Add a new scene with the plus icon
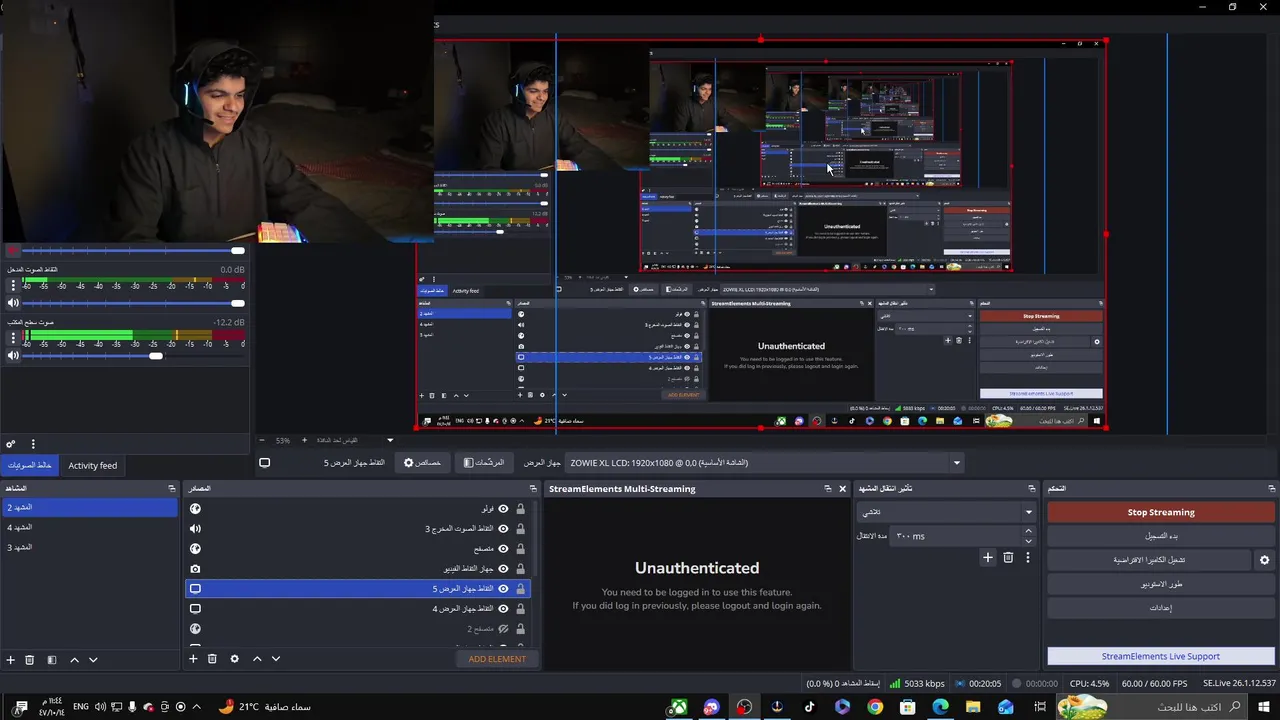Image resolution: width=1280 pixels, height=720 pixels. point(11,660)
